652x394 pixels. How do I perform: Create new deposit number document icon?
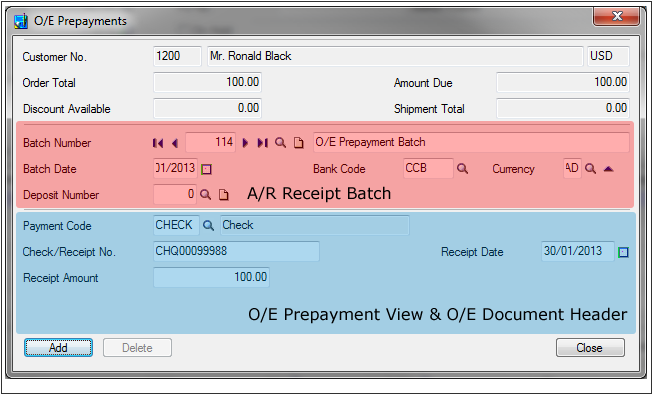point(224,195)
